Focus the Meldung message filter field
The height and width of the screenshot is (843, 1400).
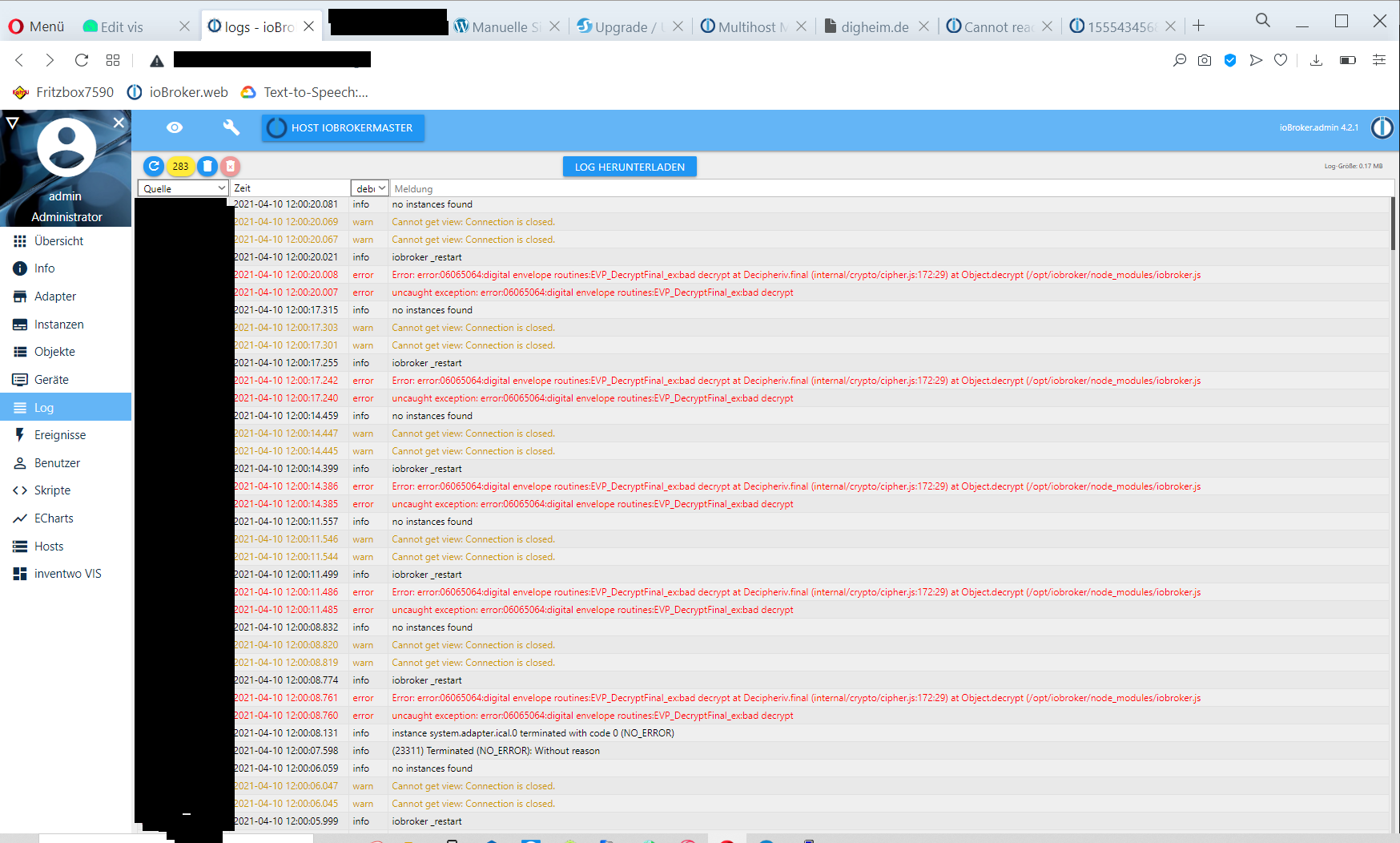click(x=891, y=188)
